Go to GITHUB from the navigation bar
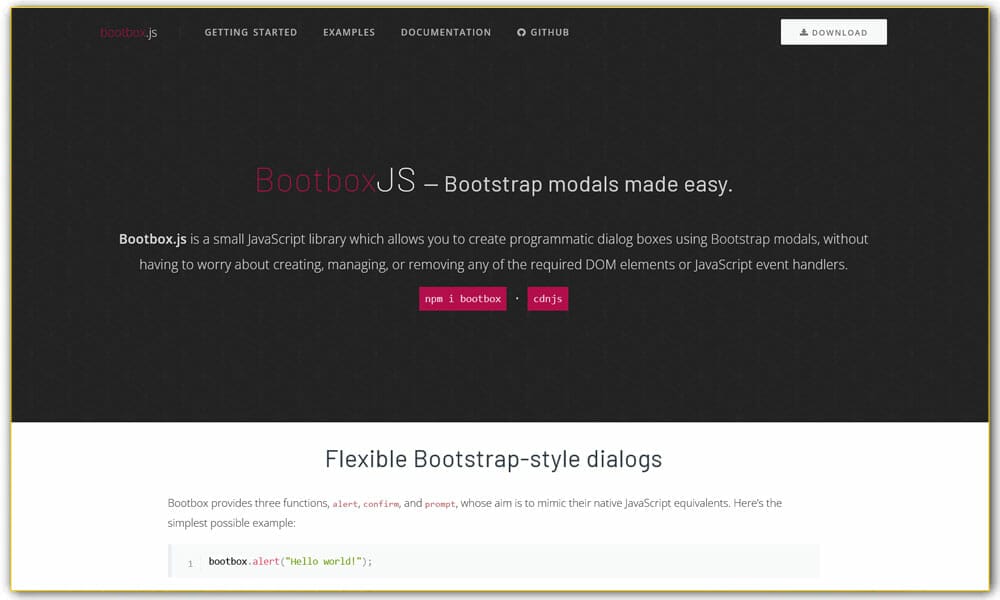This screenshot has height=600, width=1000. coord(543,32)
